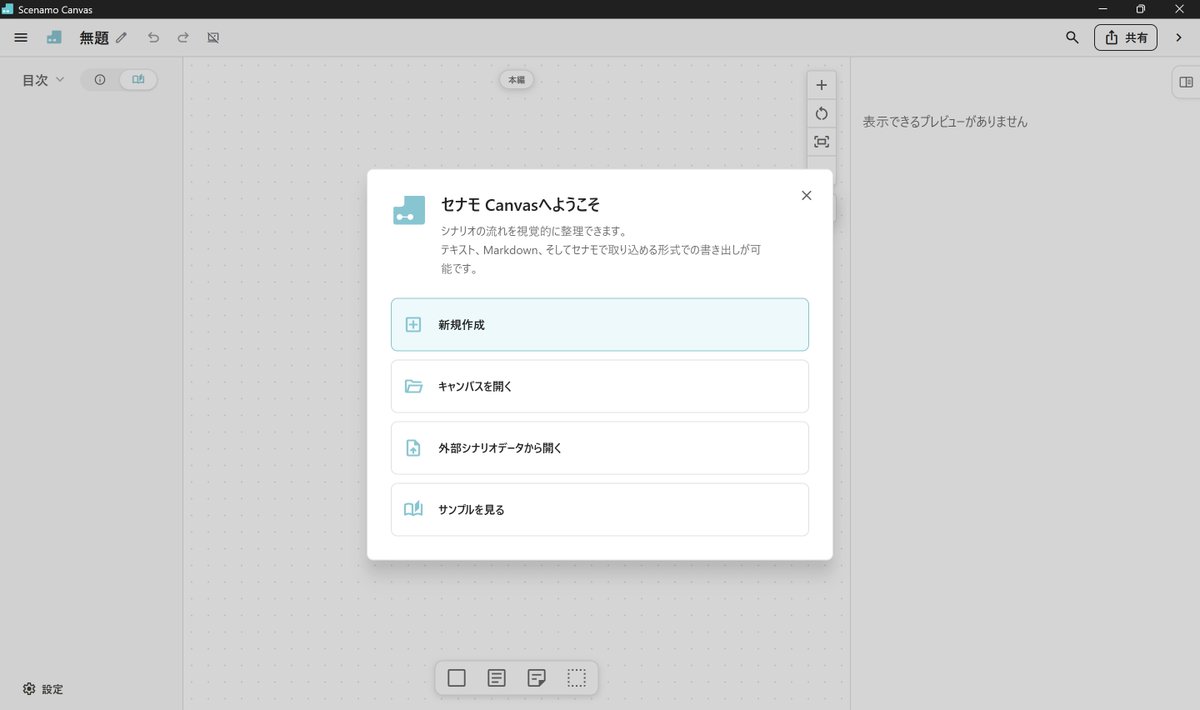Select the blank square node tool
The image size is (1200, 710).
(457, 678)
